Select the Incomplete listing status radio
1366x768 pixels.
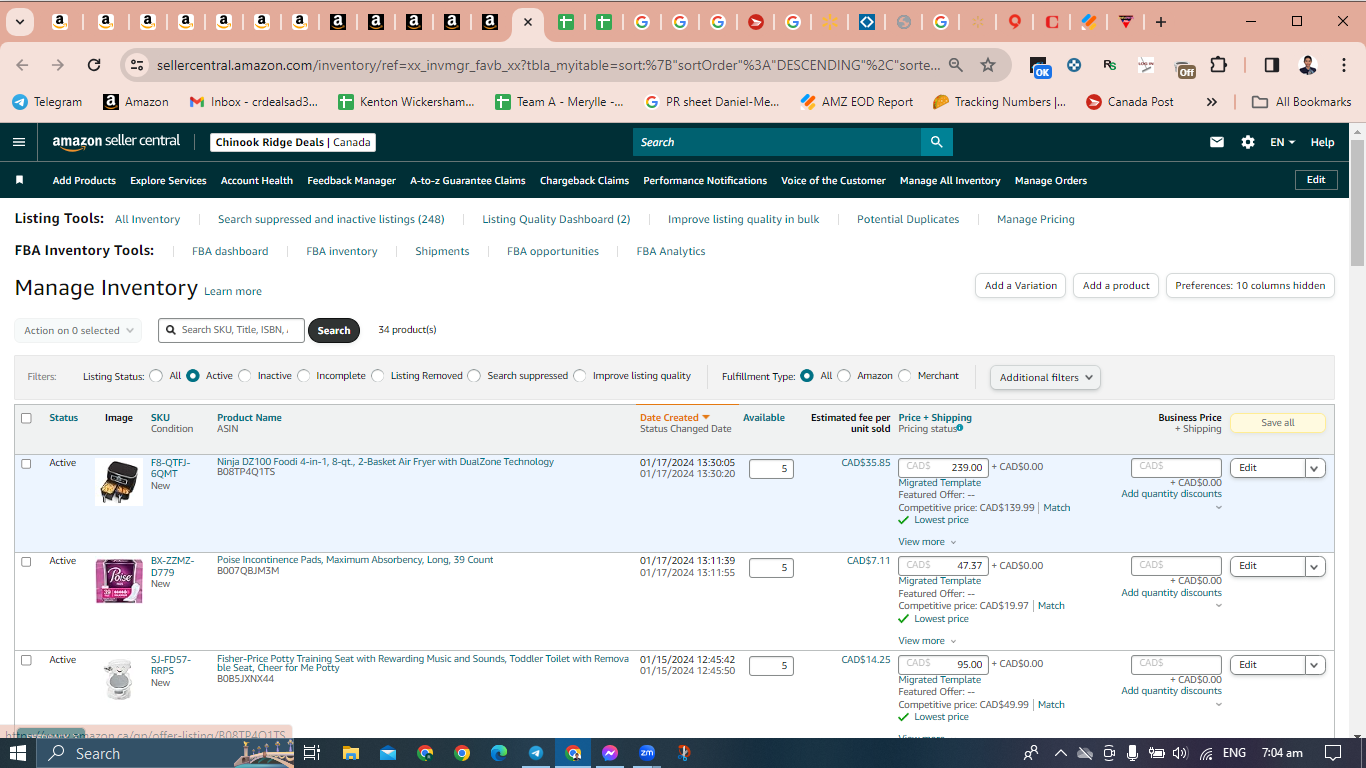304,376
